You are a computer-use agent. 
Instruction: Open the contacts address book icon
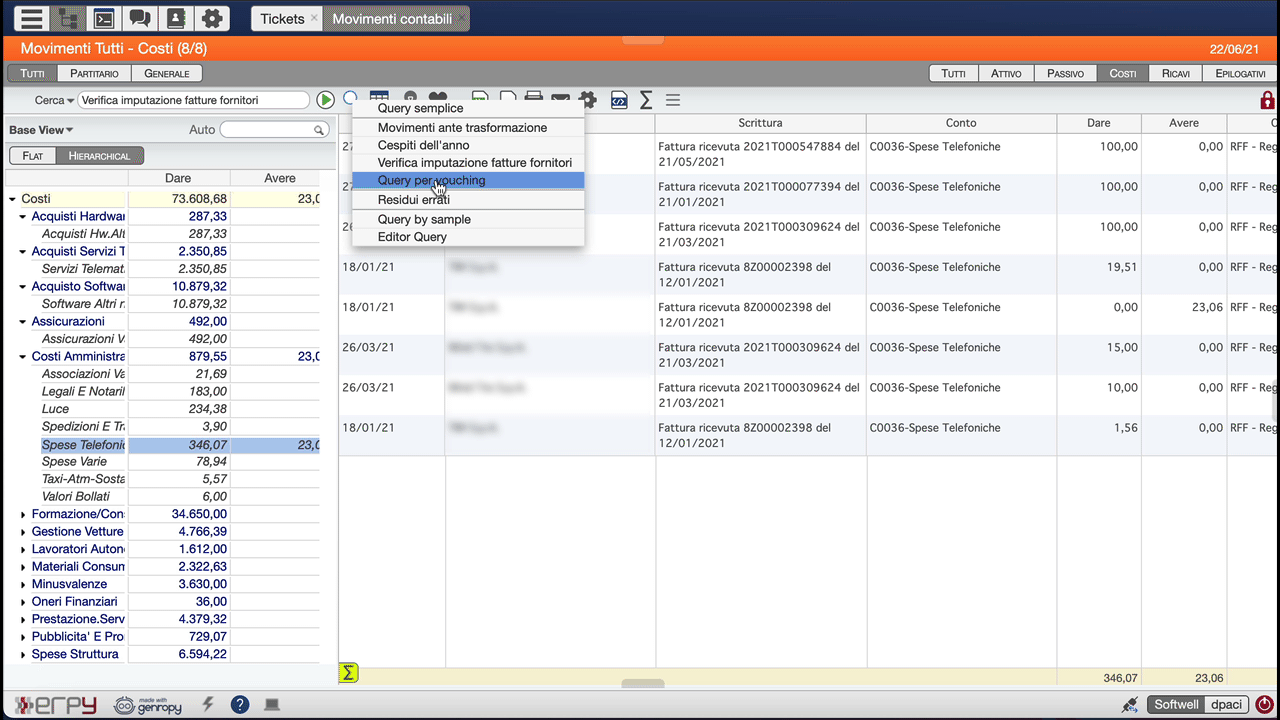click(175, 18)
